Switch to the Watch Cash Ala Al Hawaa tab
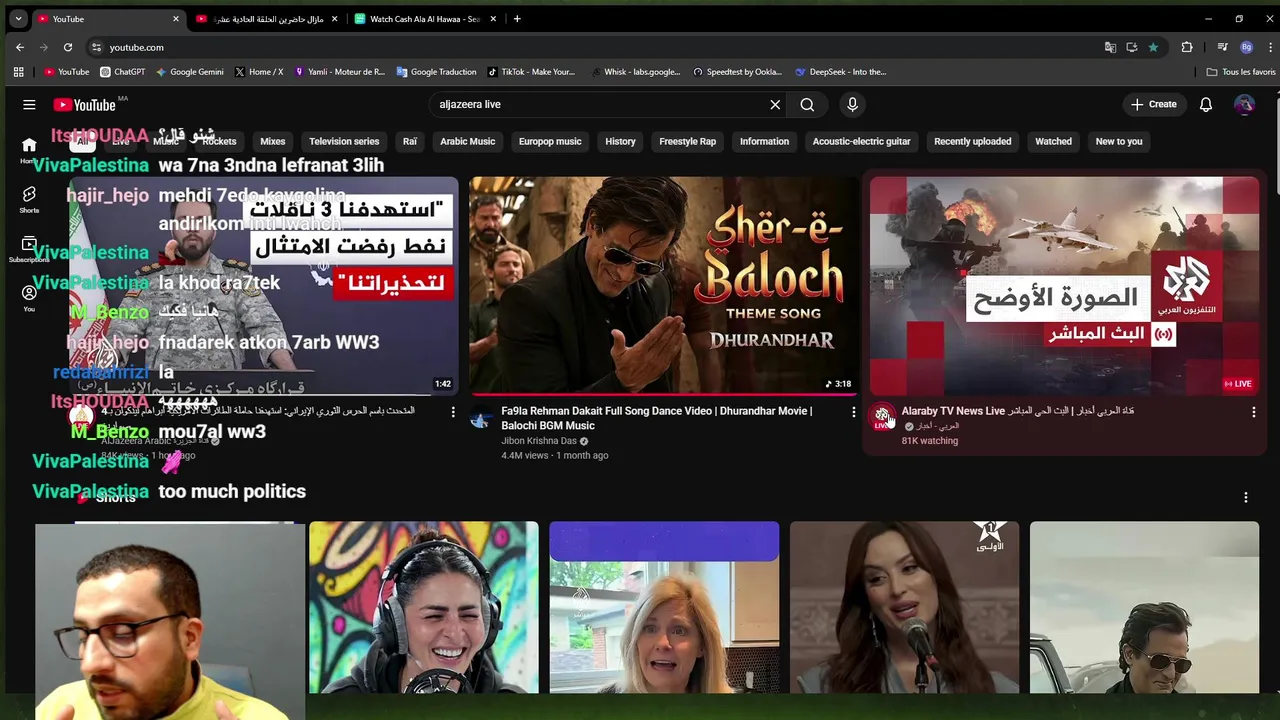Screen dimensions: 1280x720 click(426, 19)
